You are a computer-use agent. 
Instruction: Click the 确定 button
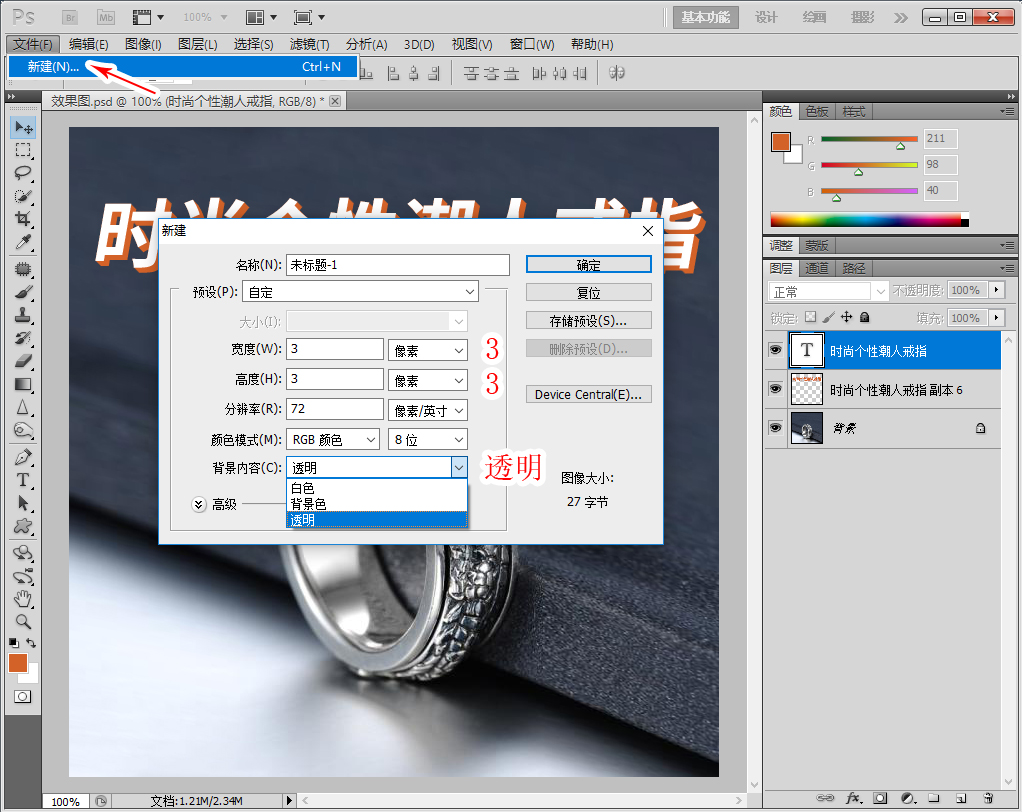(x=588, y=265)
